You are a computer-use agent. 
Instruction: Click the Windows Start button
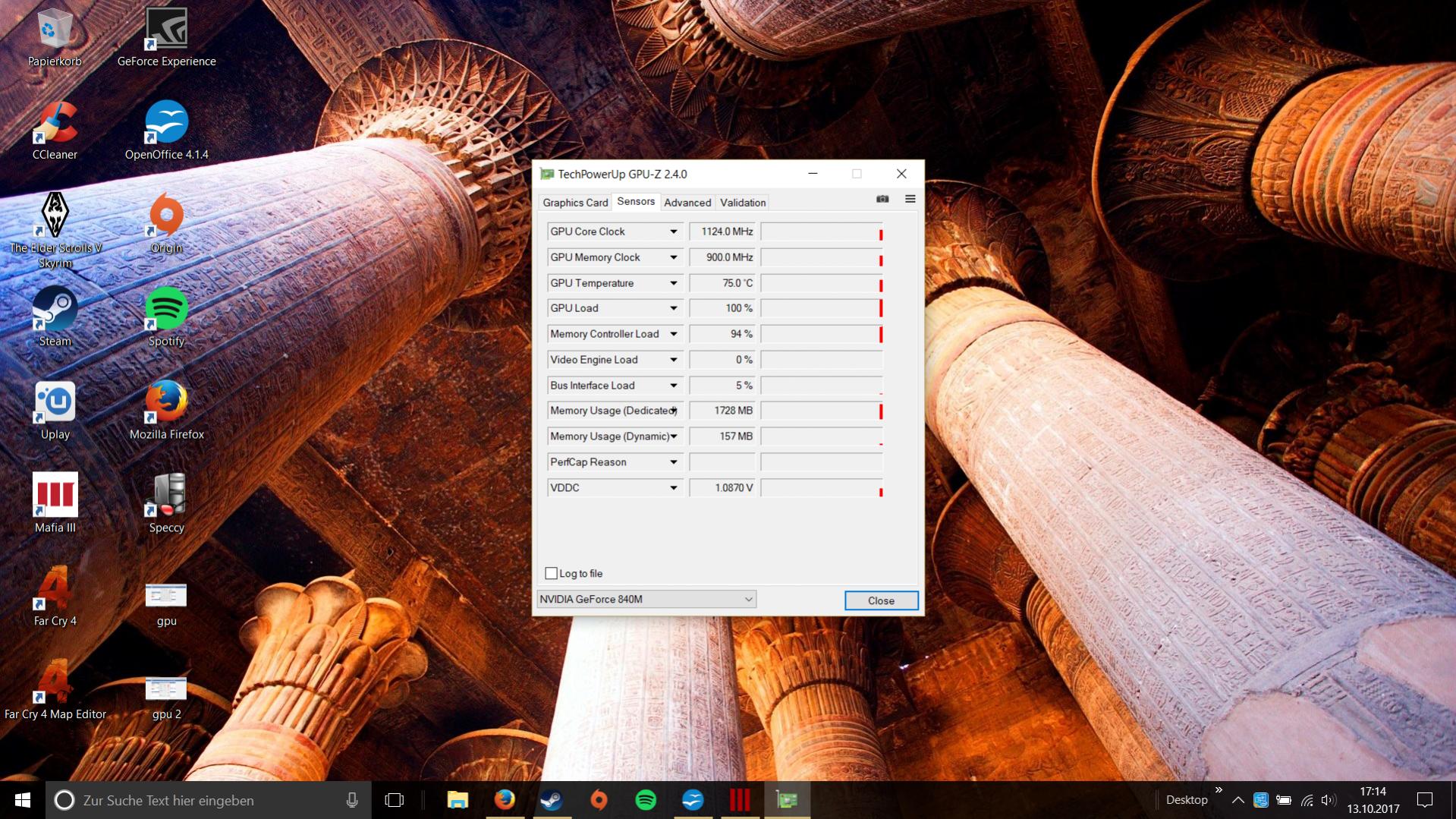click(23, 800)
